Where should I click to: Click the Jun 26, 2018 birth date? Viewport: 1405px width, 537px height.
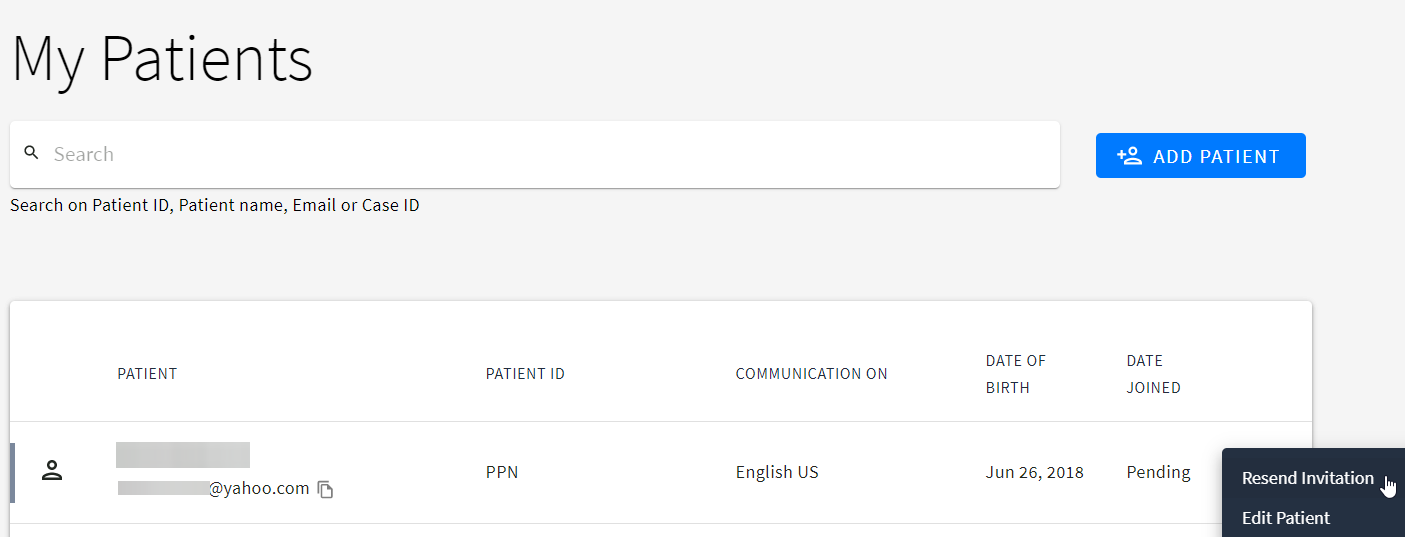pos(1034,472)
